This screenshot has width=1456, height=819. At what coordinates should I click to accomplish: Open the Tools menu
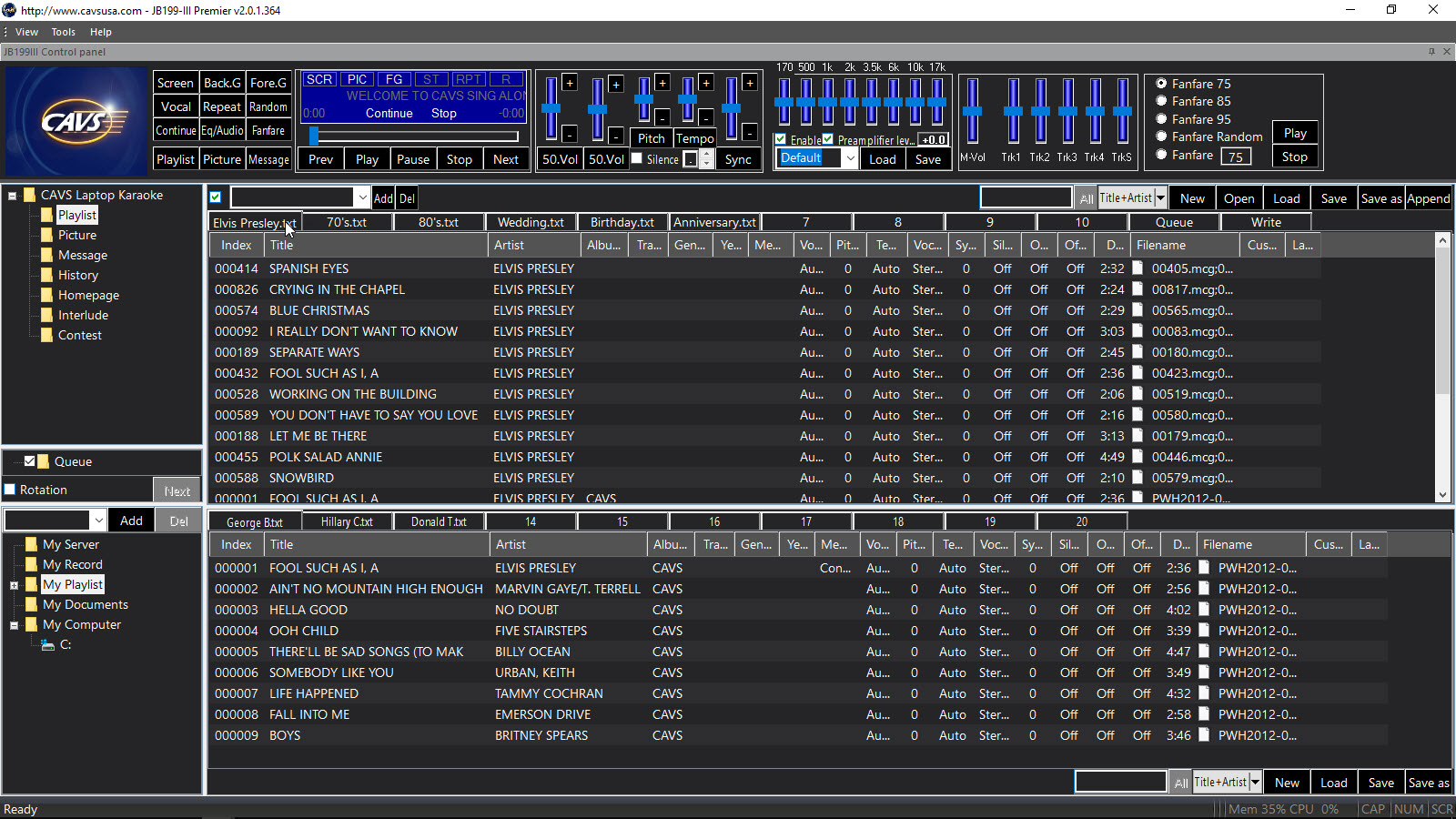tap(63, 32)
